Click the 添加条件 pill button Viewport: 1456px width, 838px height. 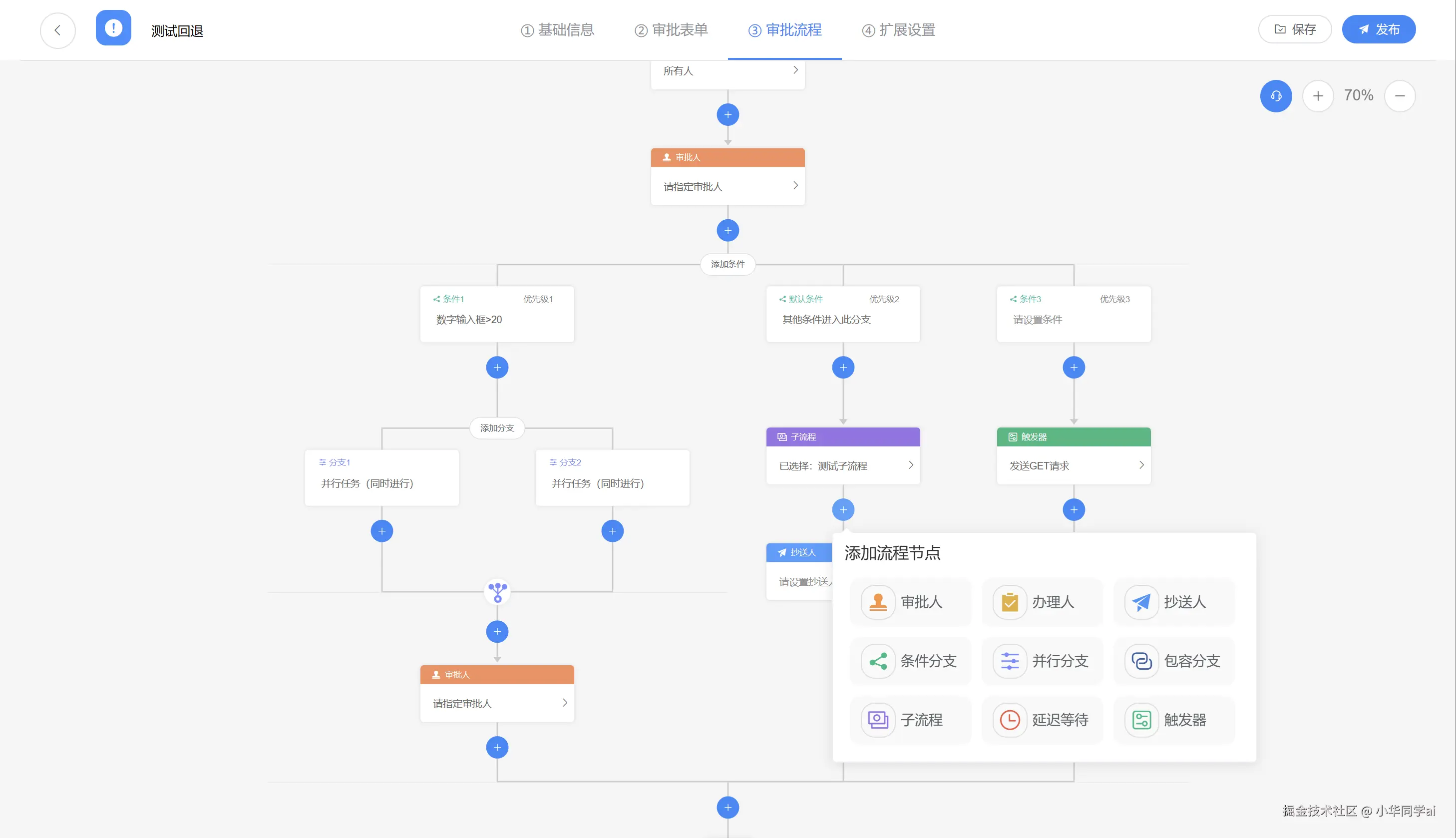728,264
